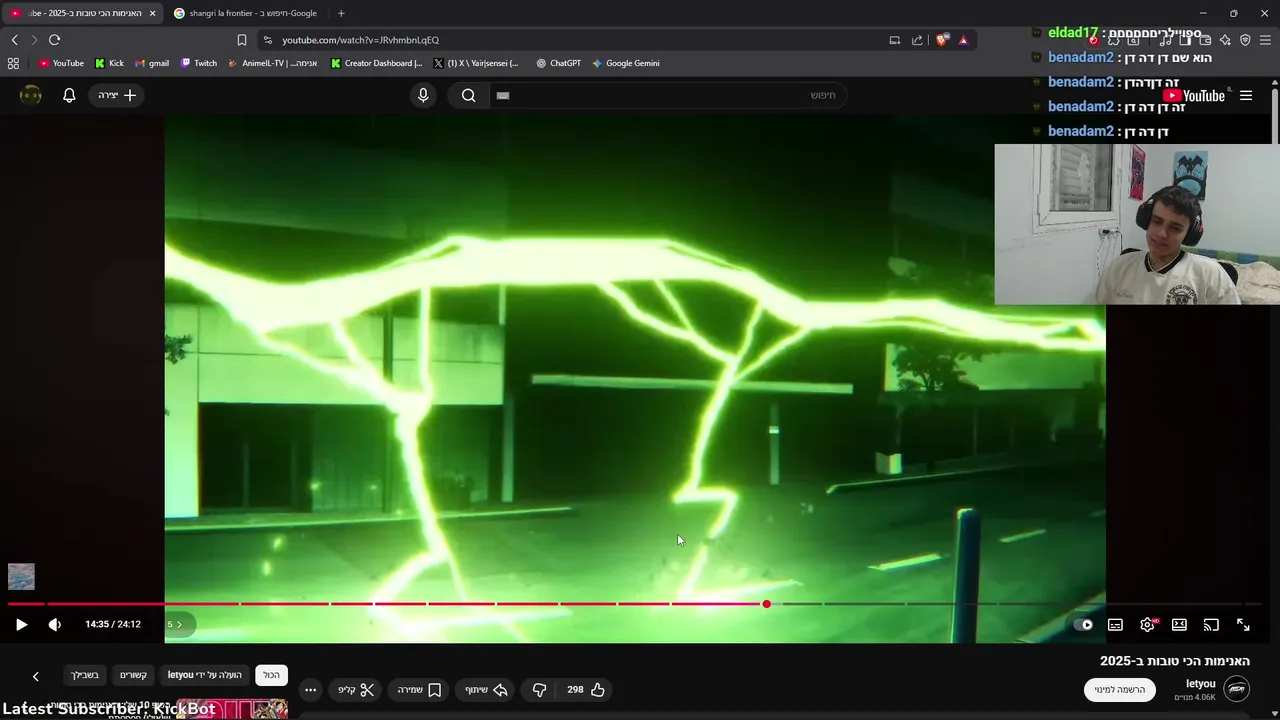Subscribe to letyou channel (הרשמה למינוי)
Screen dimensions: 1280x720
tap(1119, 689)
